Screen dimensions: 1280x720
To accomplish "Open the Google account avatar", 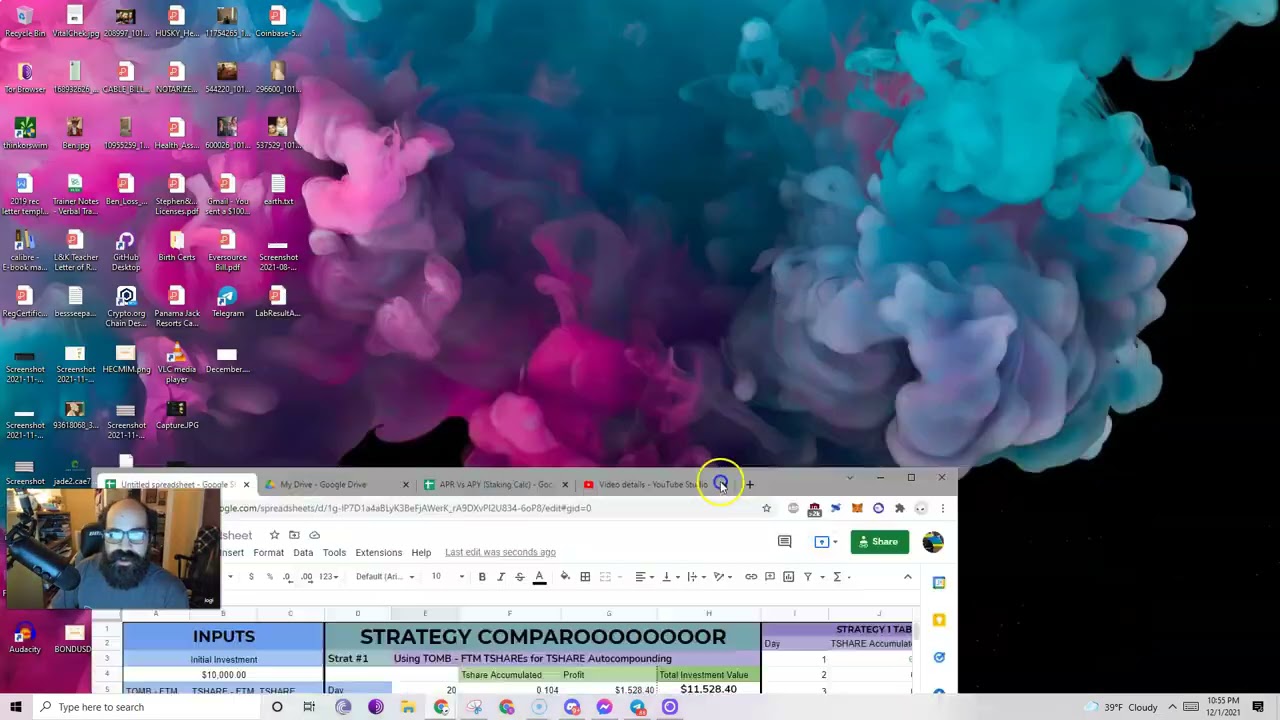I will [933, 542].
